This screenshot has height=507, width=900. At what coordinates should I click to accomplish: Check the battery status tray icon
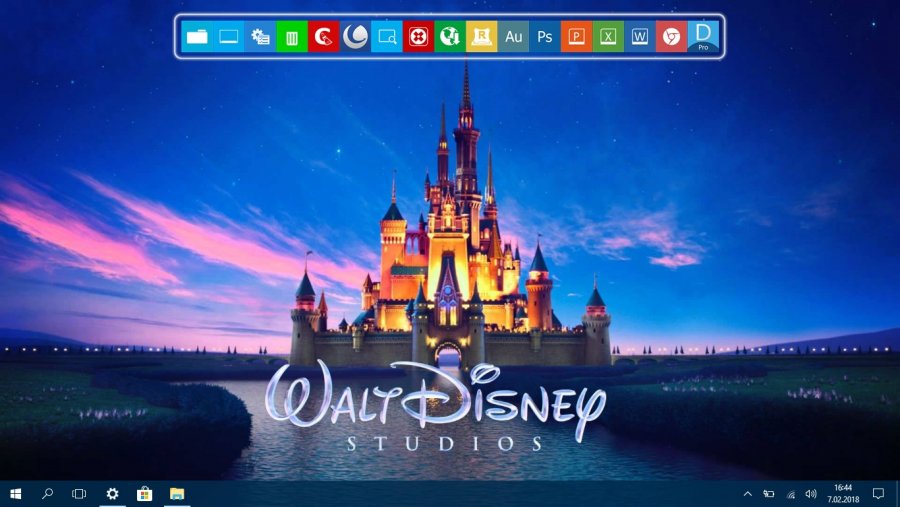click(x=769, y=494)
